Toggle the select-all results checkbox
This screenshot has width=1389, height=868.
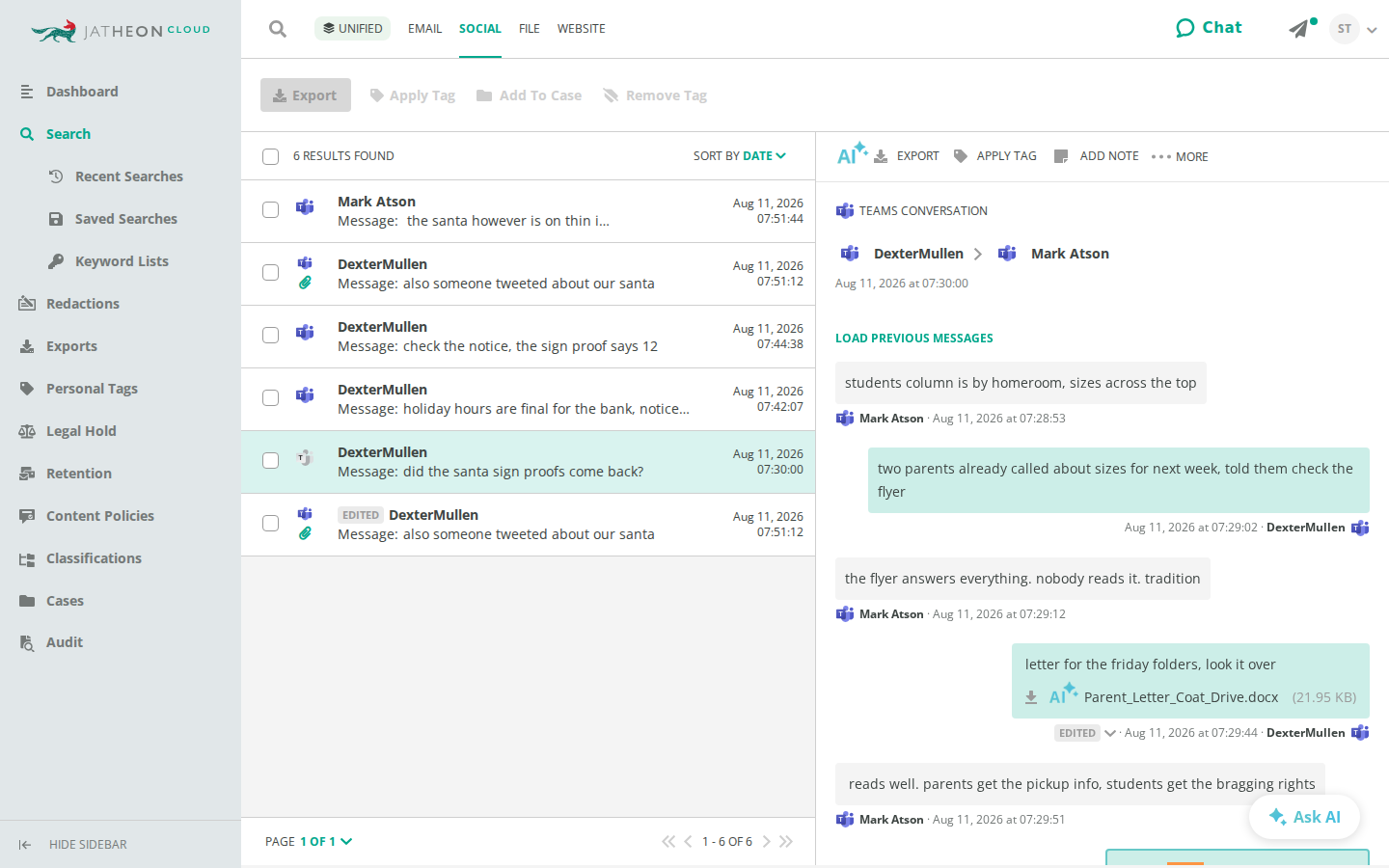[271, 156]
